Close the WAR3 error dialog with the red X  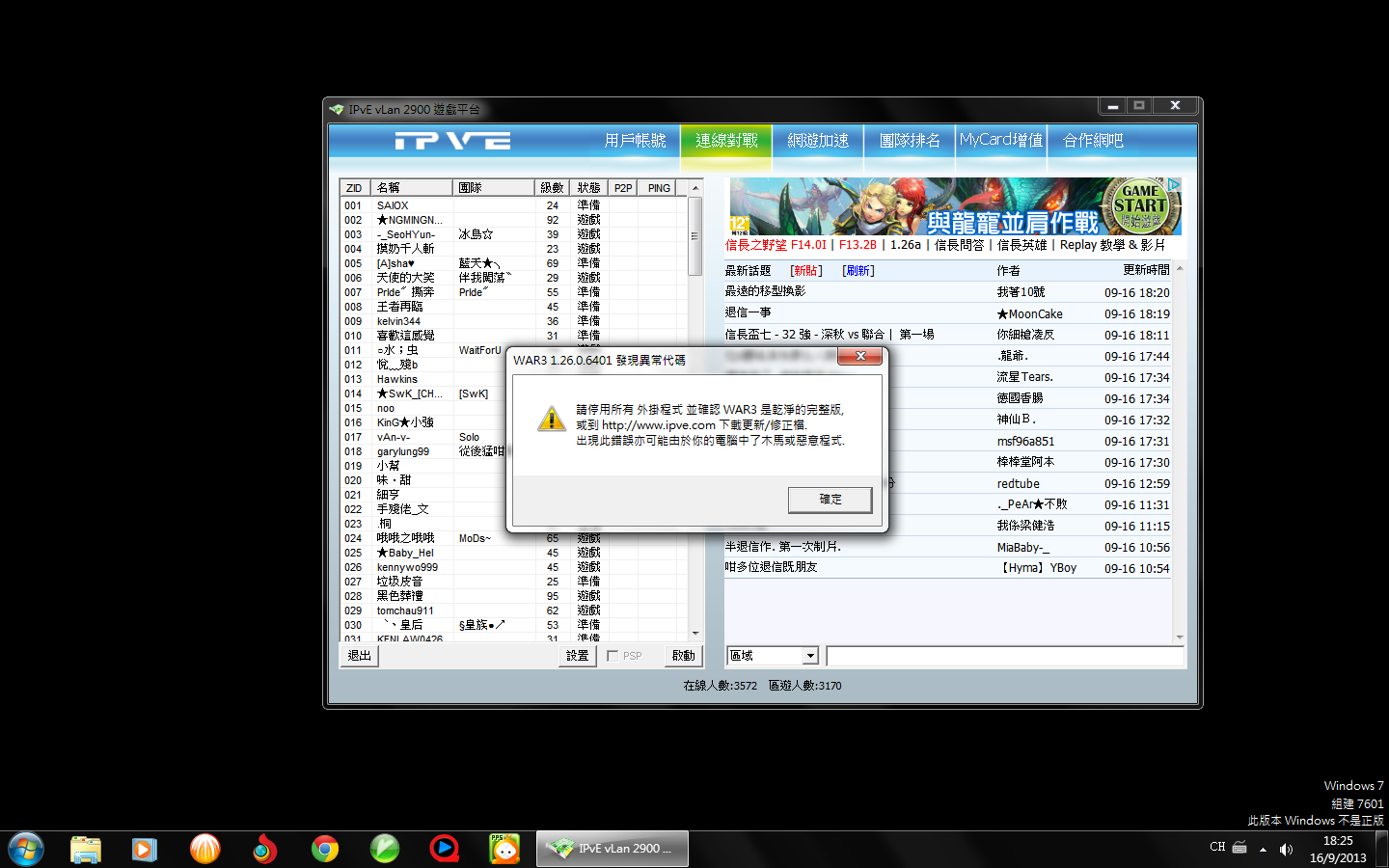[x=859, y=357]
